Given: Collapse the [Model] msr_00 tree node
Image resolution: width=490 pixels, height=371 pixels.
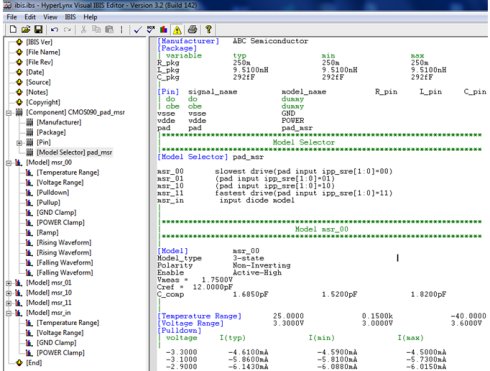Looking at the screenshot, I should (x=9, y=163).
